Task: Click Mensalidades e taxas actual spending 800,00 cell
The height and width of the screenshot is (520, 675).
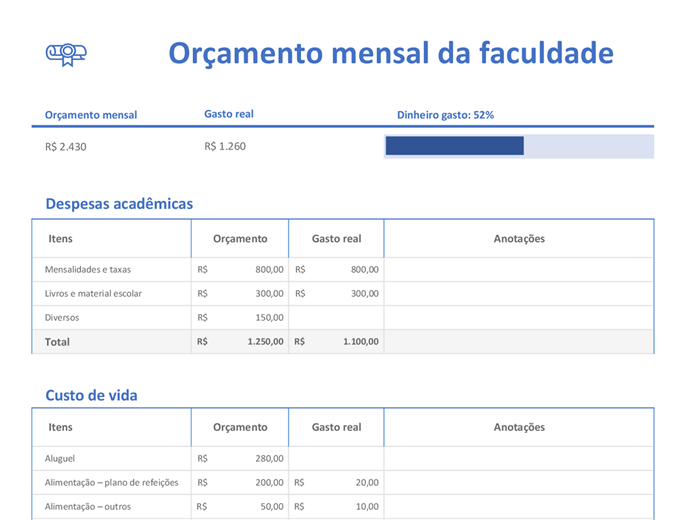Action: click(x=336, y=269)
